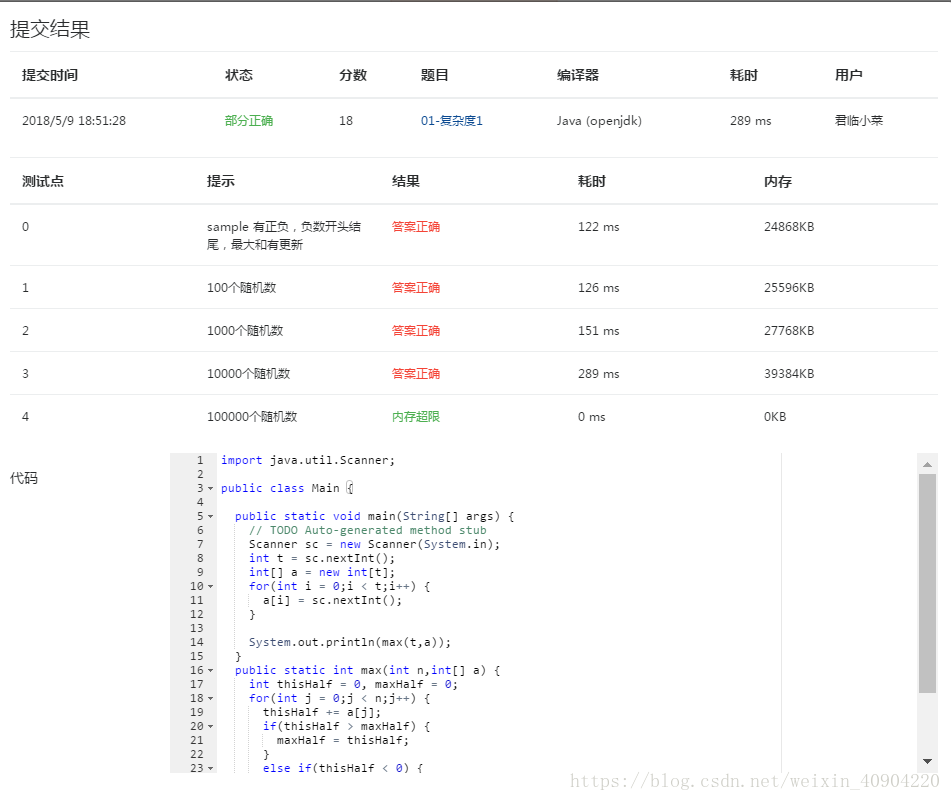
Task: Click the code editor scroll down arrow
Action: 927,761
